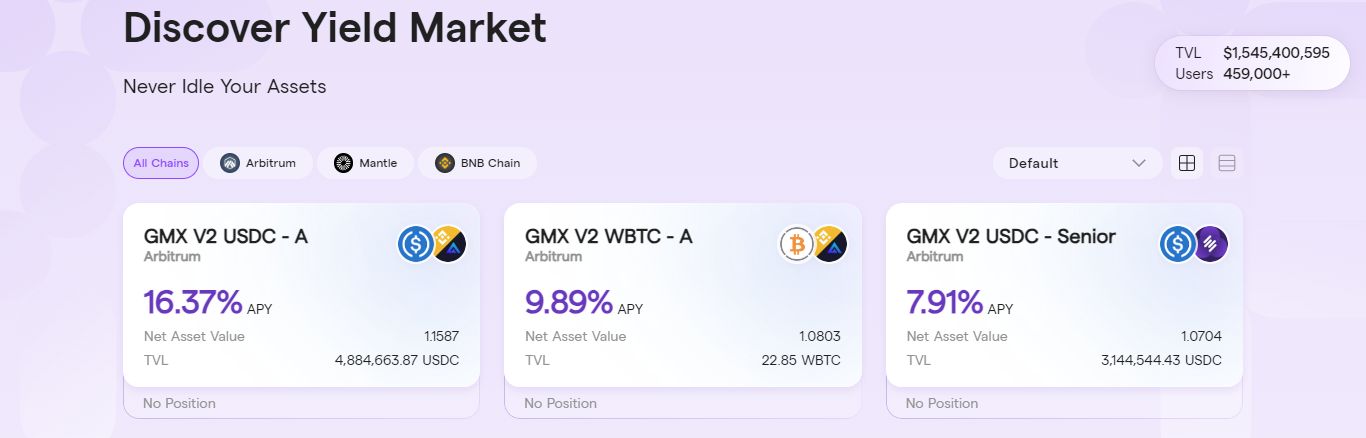
Task: Click the Mantle logo in the chain filter
Action: coord(344,163)
